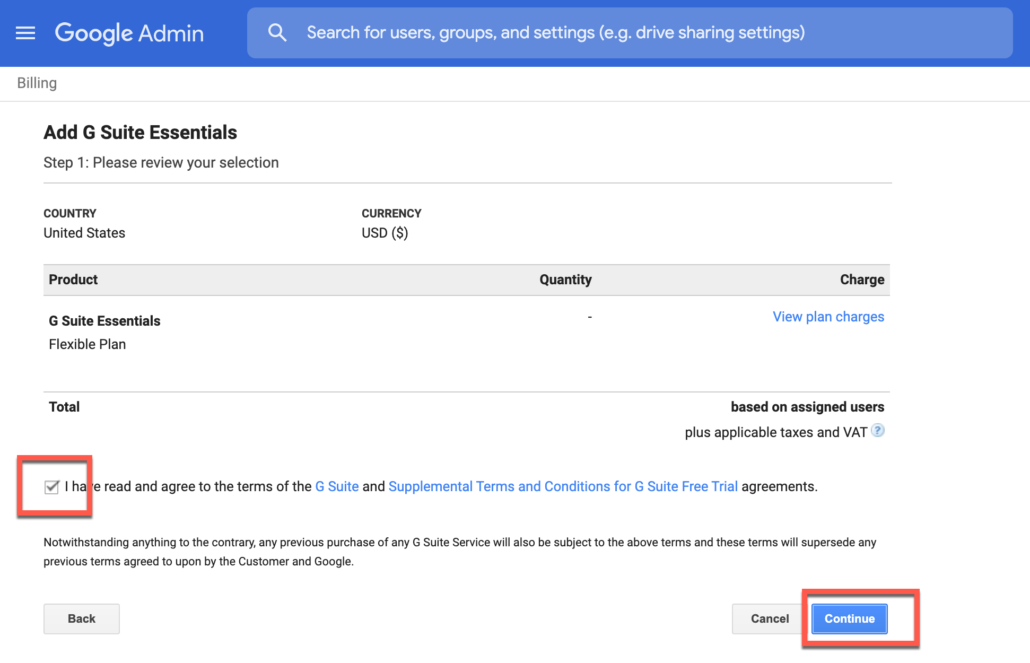
Task: Click the 'Product' column header
Action: (x=73, y=280)
